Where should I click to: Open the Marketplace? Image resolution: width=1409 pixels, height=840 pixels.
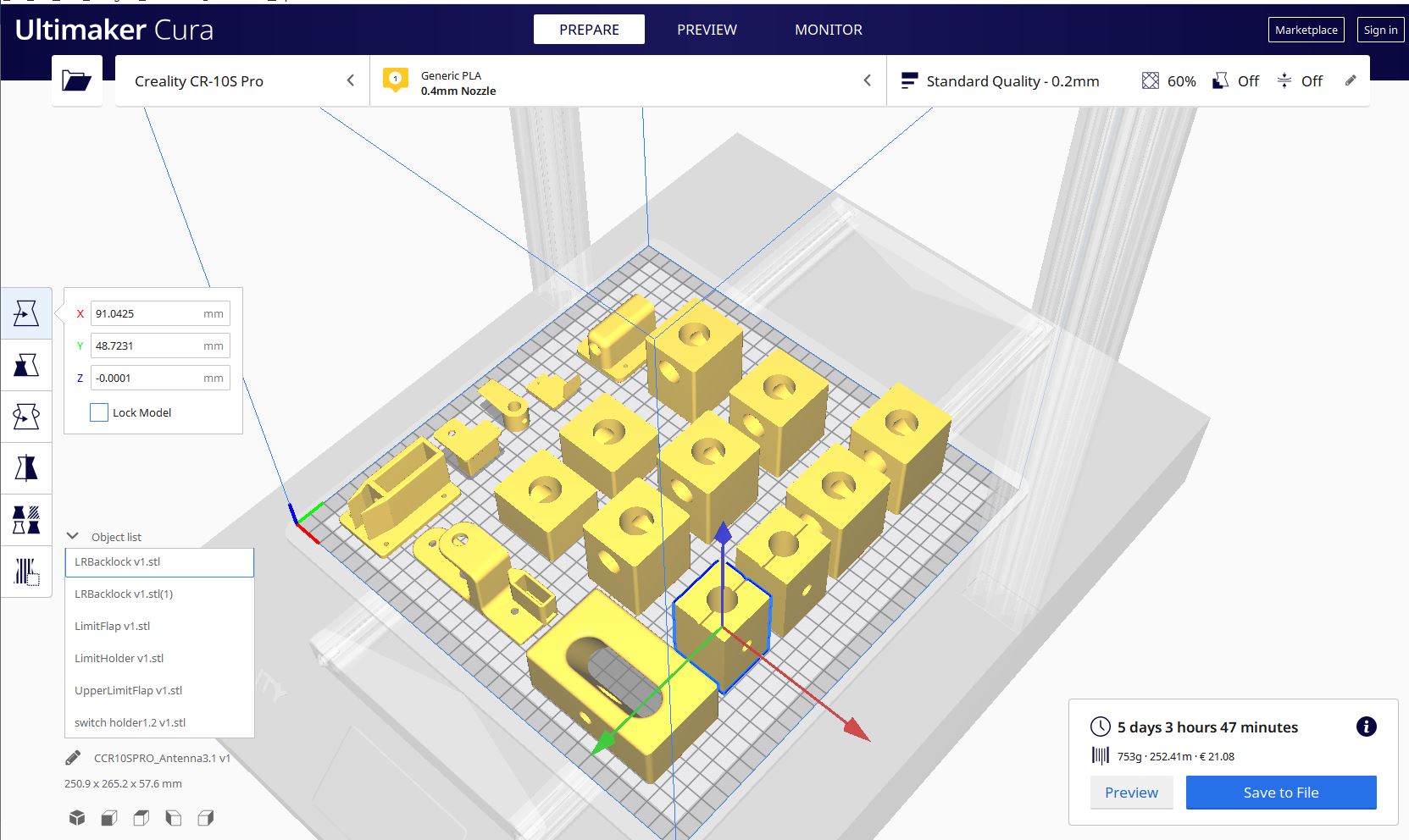(1306, 30)
